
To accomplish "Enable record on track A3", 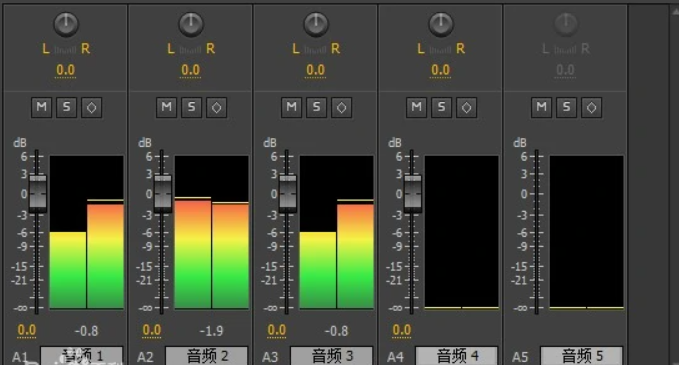I will [x=342, y=107].
